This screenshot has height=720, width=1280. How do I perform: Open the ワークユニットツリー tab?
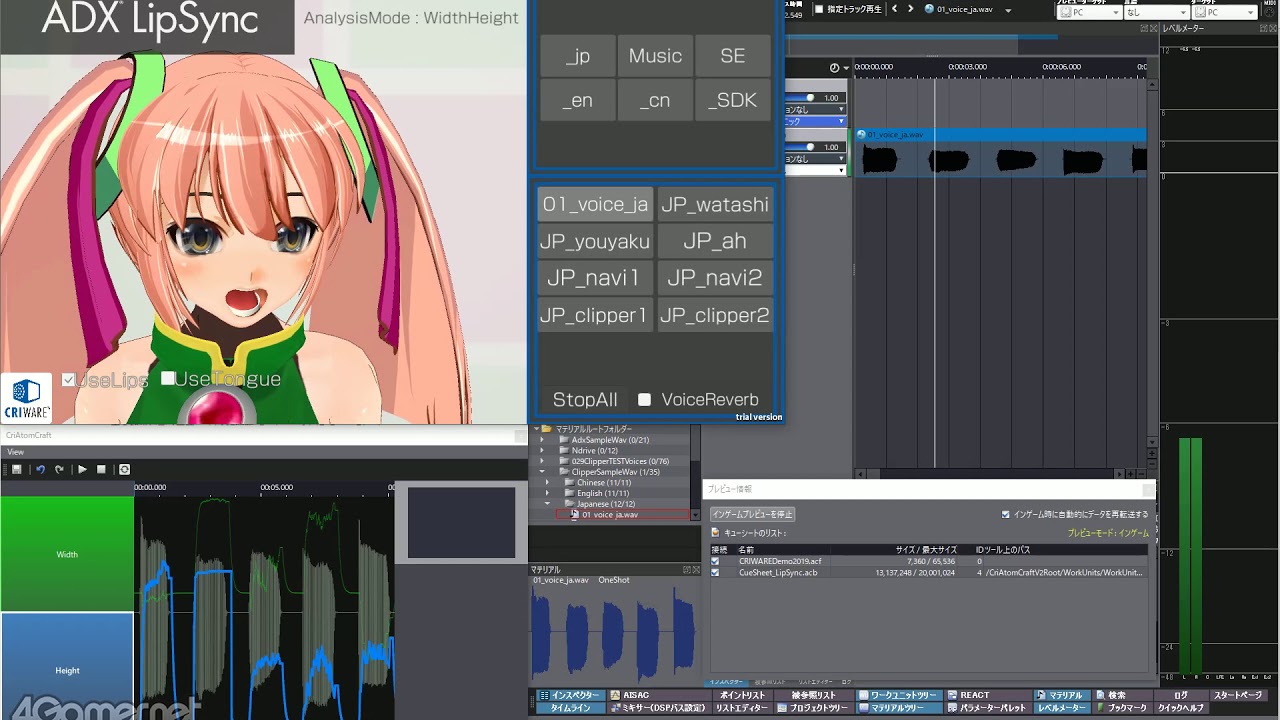[897, 695]
